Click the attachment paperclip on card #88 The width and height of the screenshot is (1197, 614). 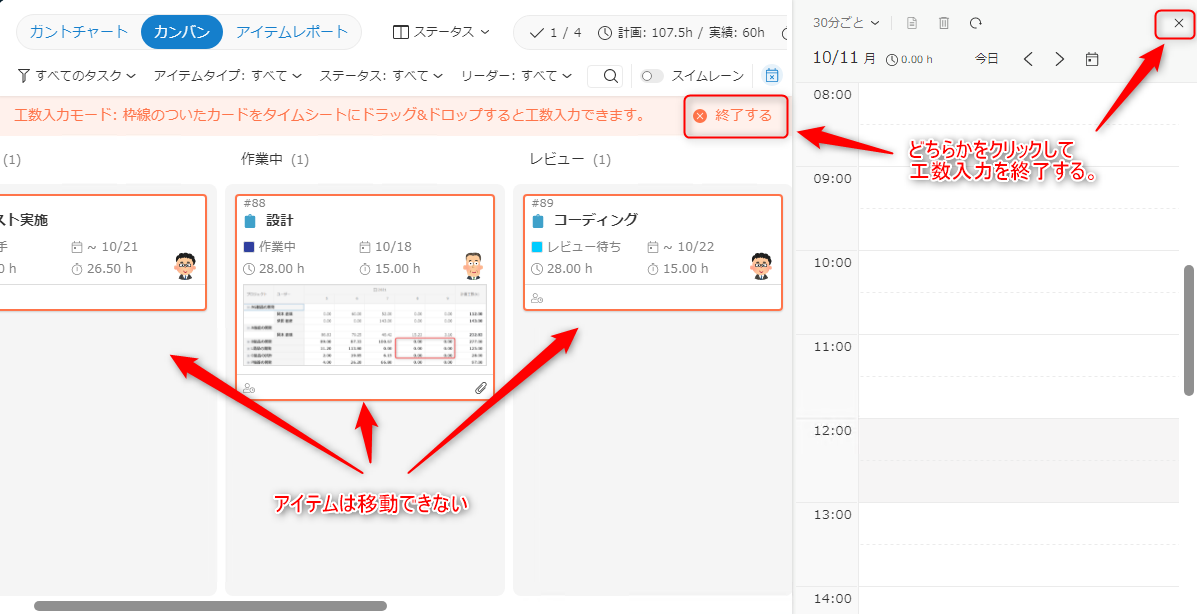[x=480, y=388]
